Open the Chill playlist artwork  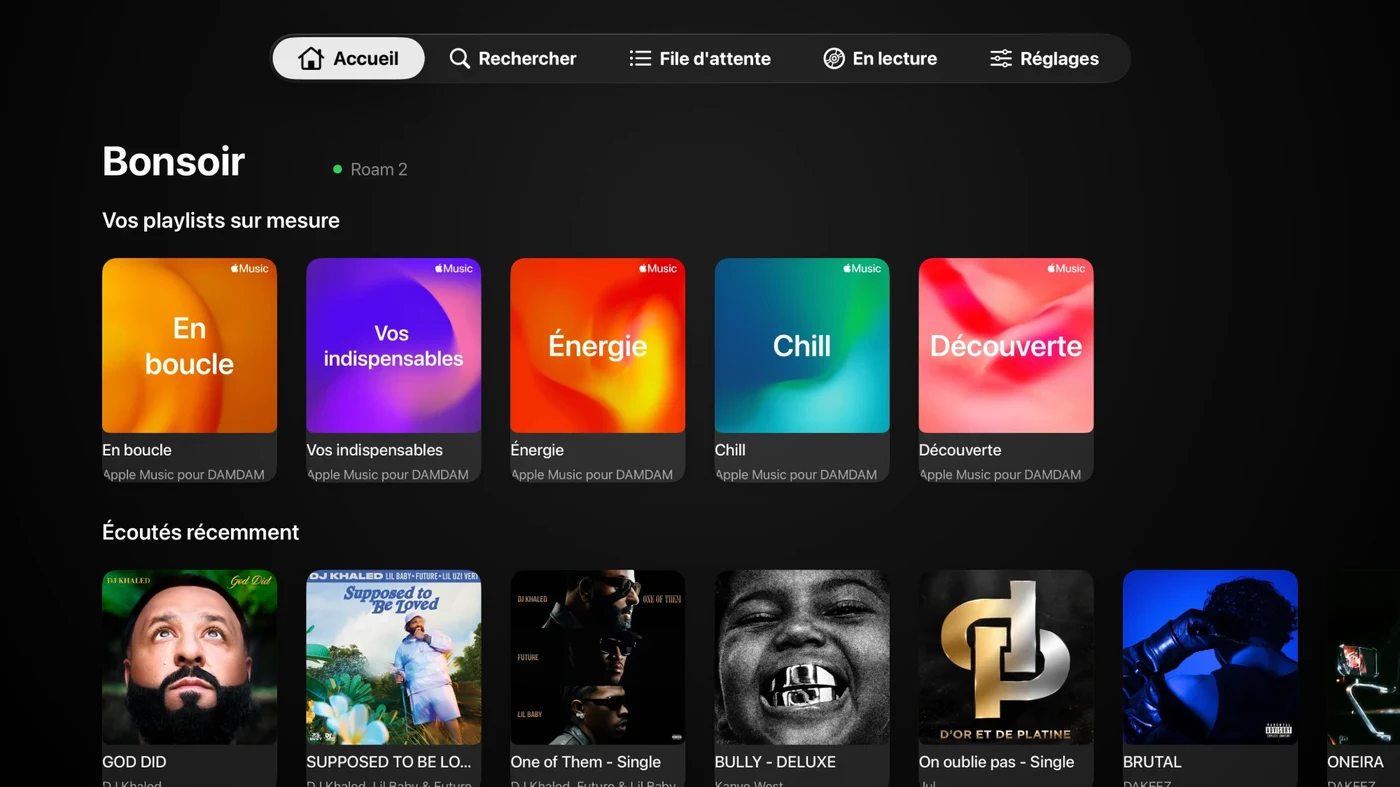(x=802, y=346)
